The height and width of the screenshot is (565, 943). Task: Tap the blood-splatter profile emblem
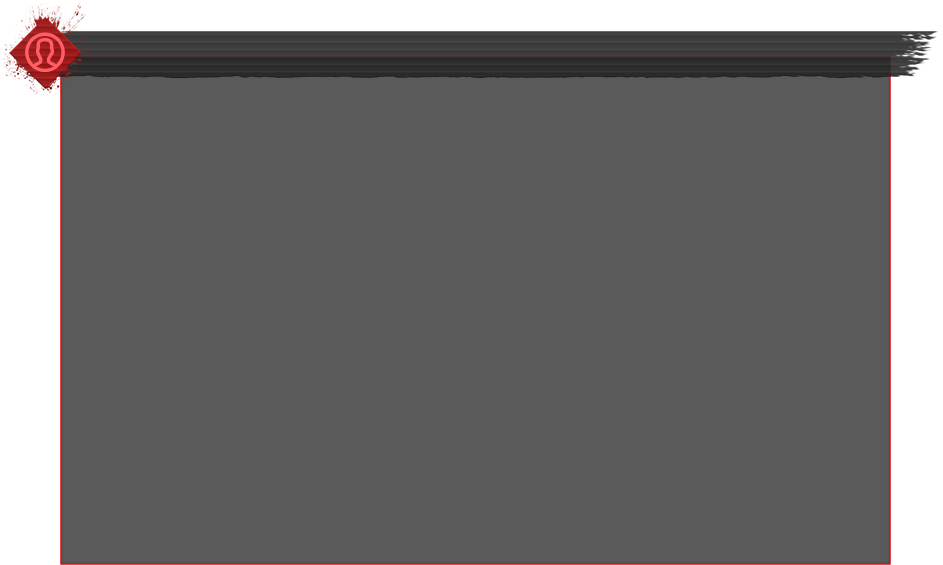[x=45, y=52]
